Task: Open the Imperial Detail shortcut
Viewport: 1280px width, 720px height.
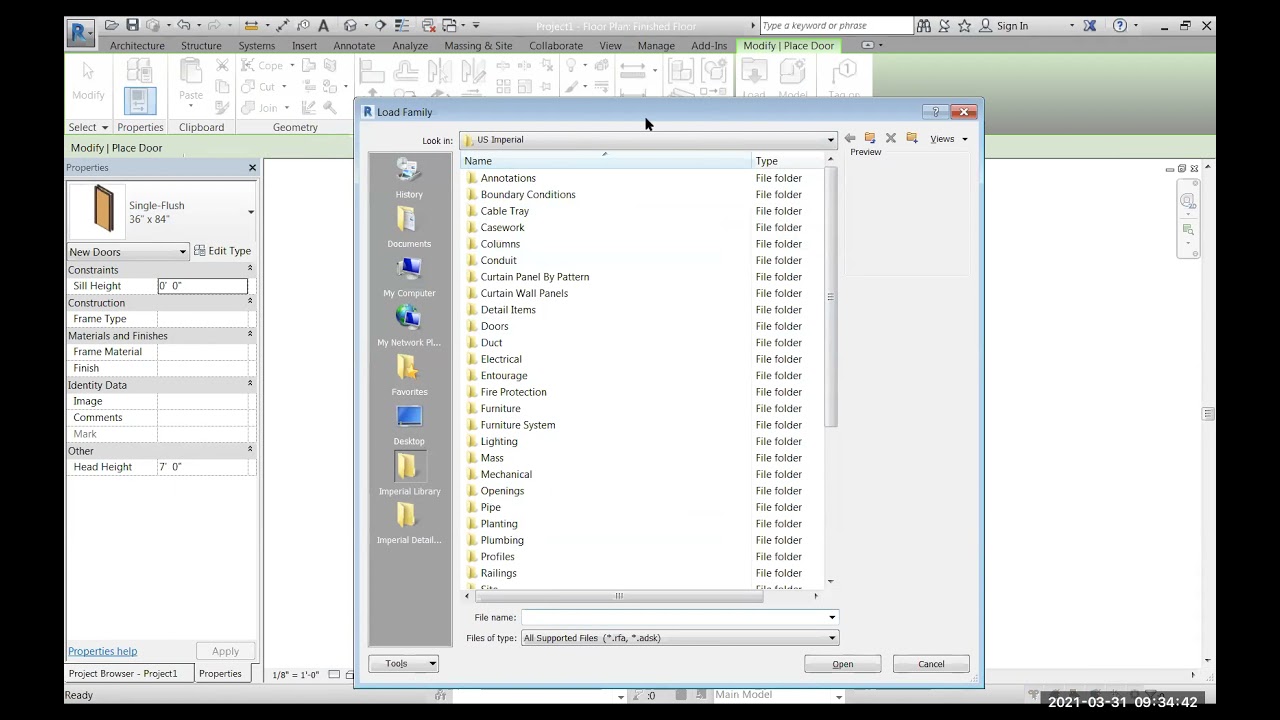Action: 409,523
